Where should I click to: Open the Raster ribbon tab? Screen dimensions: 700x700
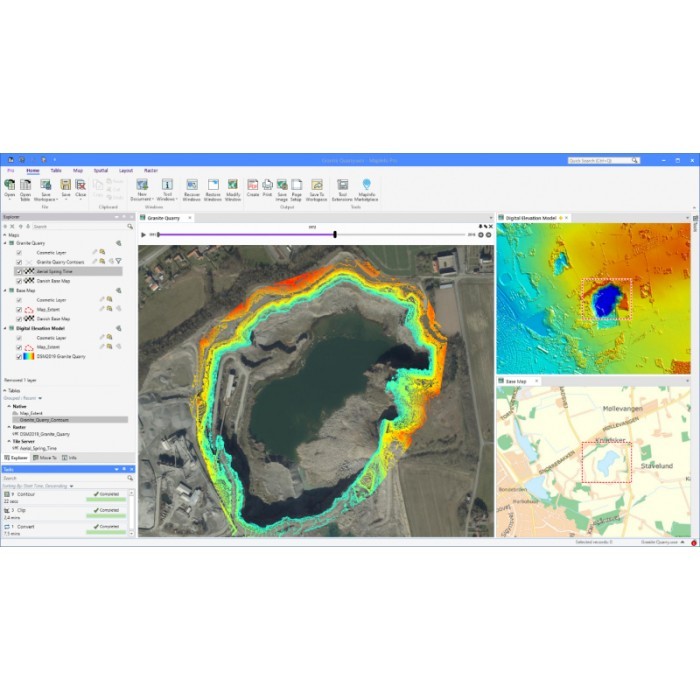click(x=150, y=171)
